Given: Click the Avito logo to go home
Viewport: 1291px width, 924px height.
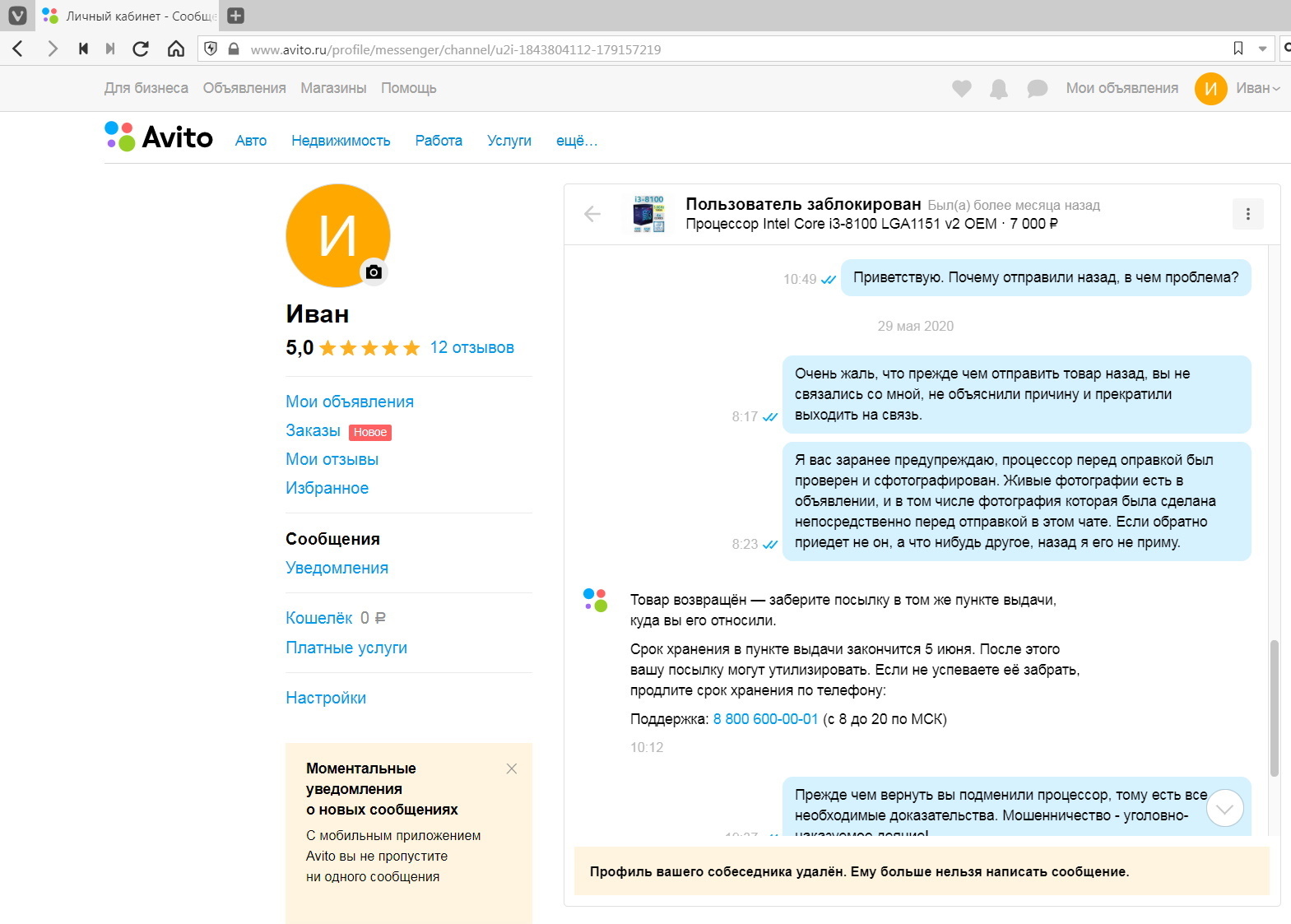Looking at the screenshot, I should click(x=159, y=137).
